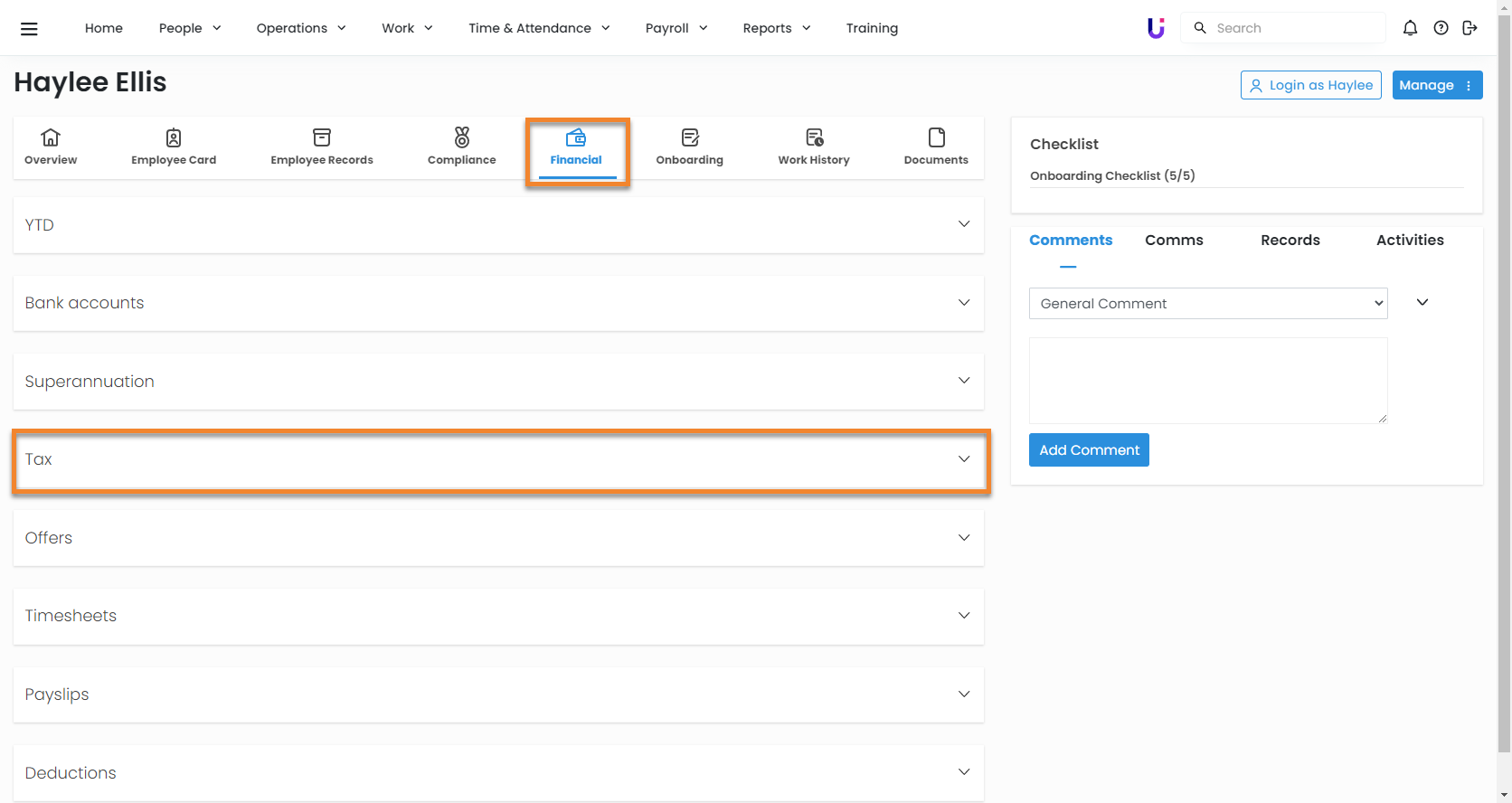Click the Add Comment button
The image size is (1512, 803).
1089,450
